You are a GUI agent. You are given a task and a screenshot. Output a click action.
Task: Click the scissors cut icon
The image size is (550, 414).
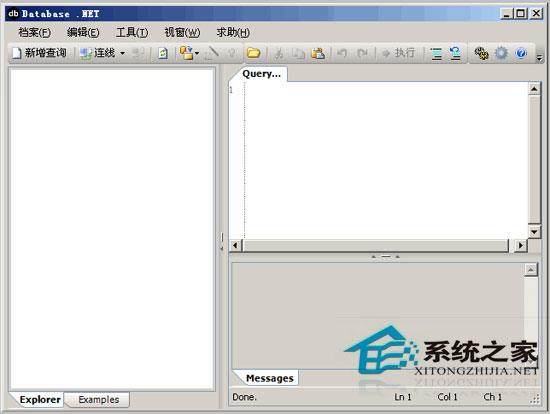point(279,53)
